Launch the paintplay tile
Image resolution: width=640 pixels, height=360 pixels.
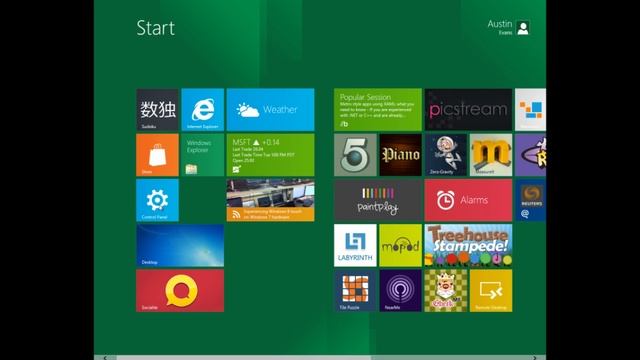pos(378,200)
